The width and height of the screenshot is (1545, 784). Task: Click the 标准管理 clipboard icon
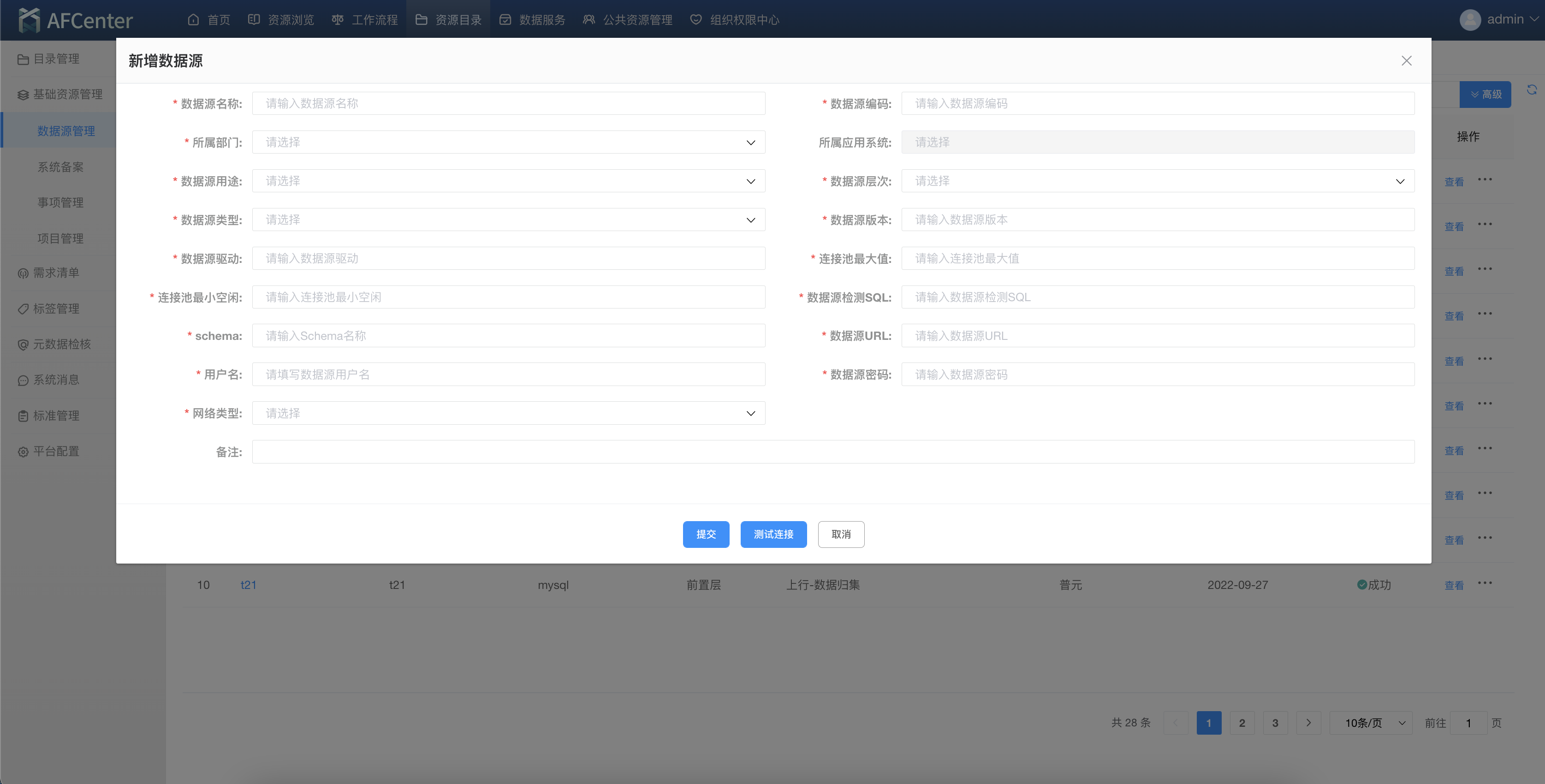[x=24, y=416]
